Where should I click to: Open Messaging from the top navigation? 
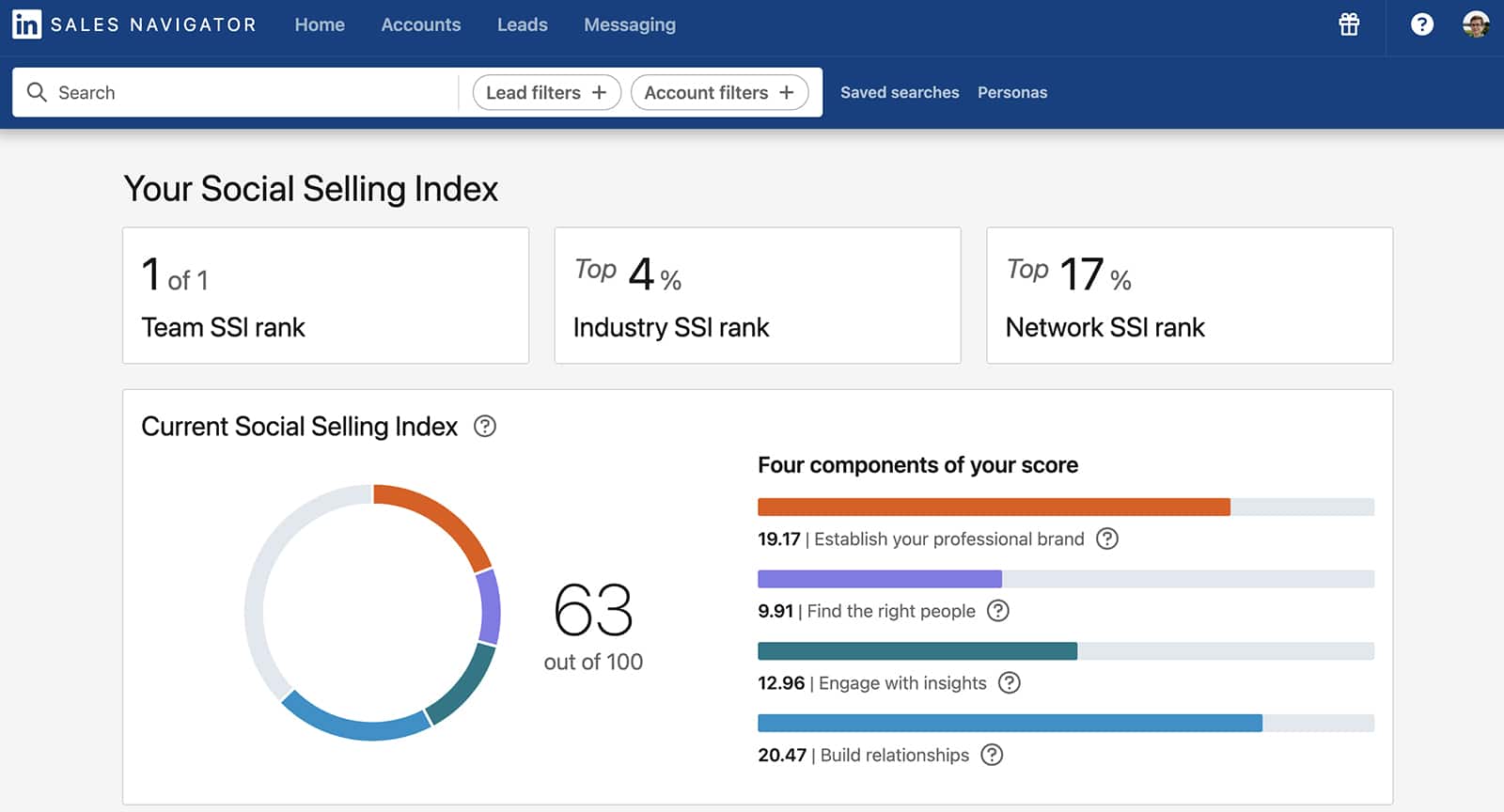click(x=629, y=24)
